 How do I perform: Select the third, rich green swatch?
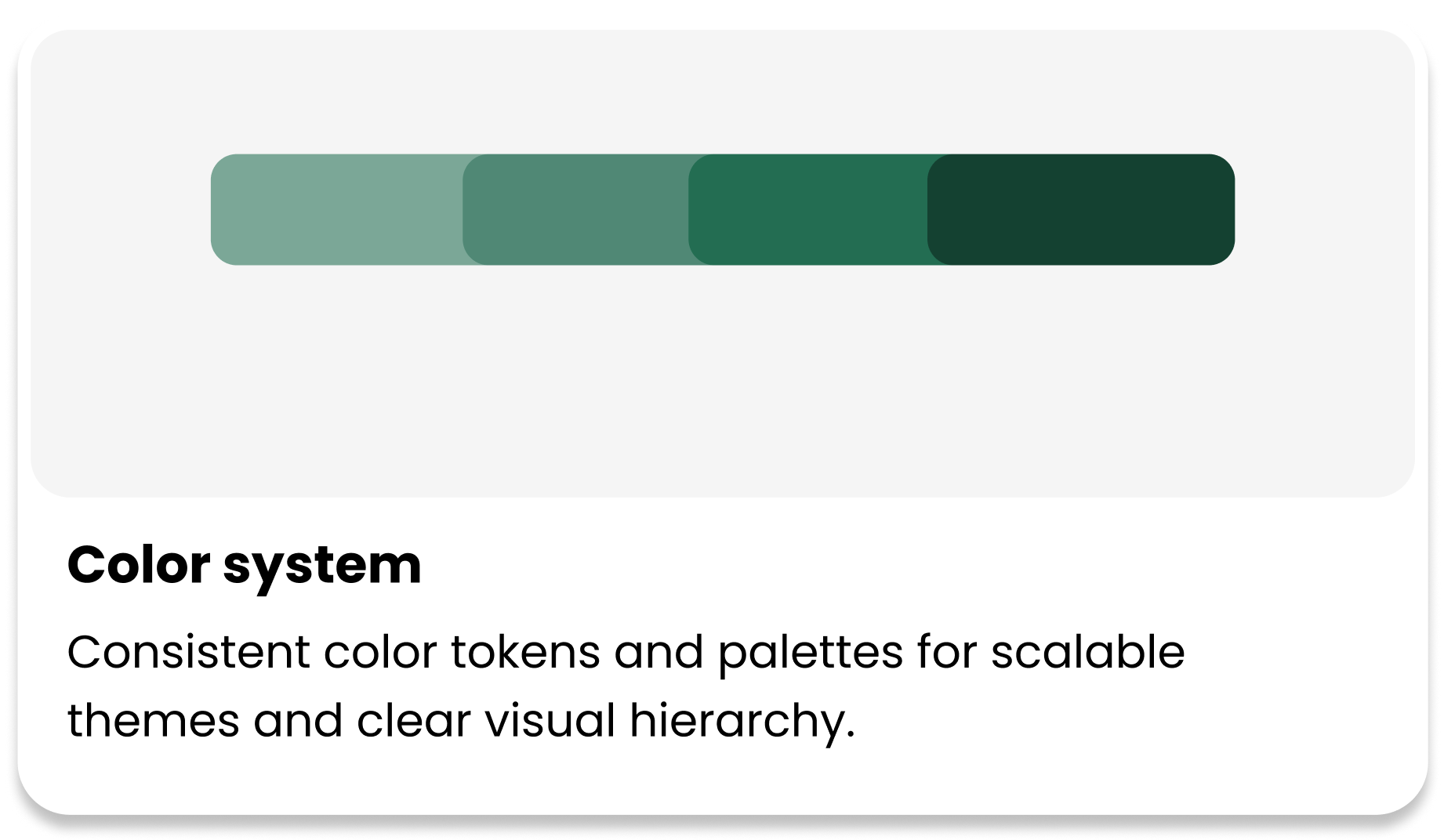coord(808,209)
